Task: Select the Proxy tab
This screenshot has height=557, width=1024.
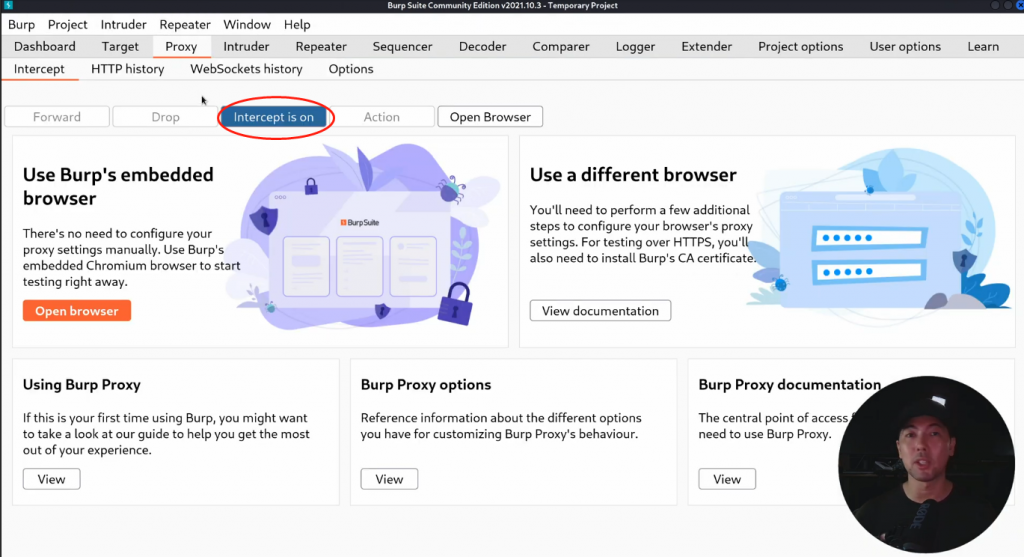Action: [181, 46]
